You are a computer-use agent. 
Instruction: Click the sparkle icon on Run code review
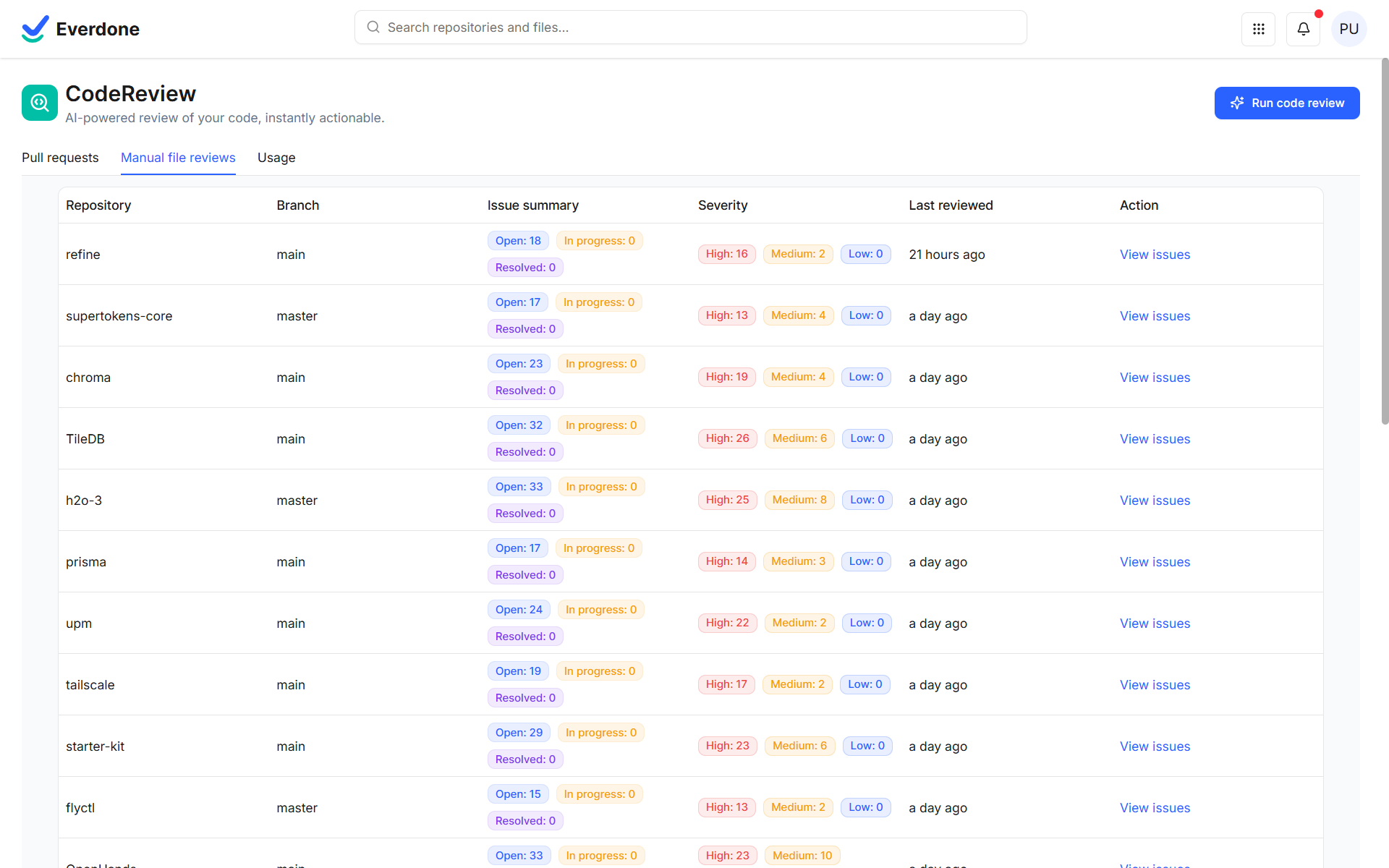[x=1237, y=103]
